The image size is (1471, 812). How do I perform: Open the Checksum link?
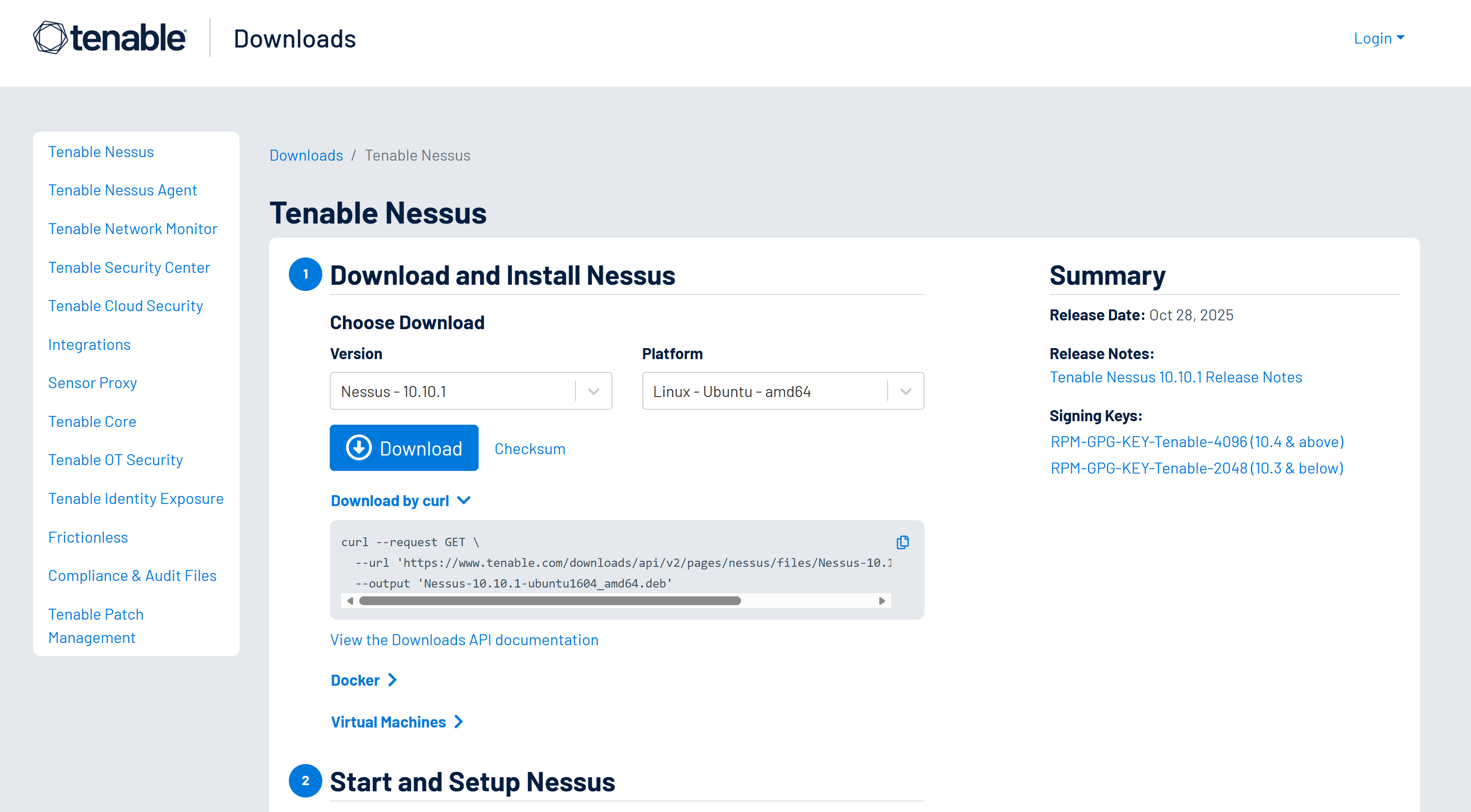point(529,449)
